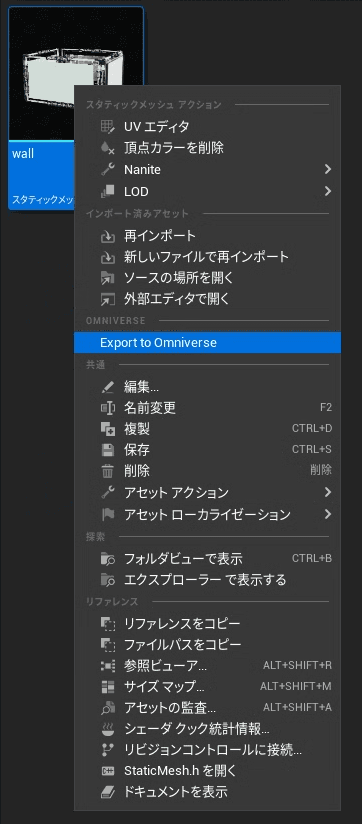This screenshot has height=824, width=362.
Task: Open the UV エディタ menu entry
Action: point(208,127)
